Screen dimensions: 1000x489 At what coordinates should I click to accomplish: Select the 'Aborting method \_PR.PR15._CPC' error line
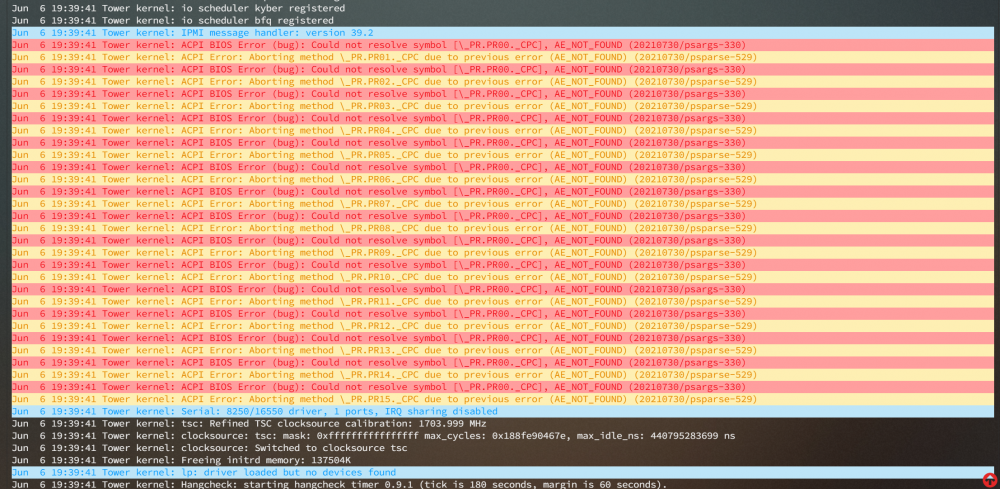tap(503, 399)
